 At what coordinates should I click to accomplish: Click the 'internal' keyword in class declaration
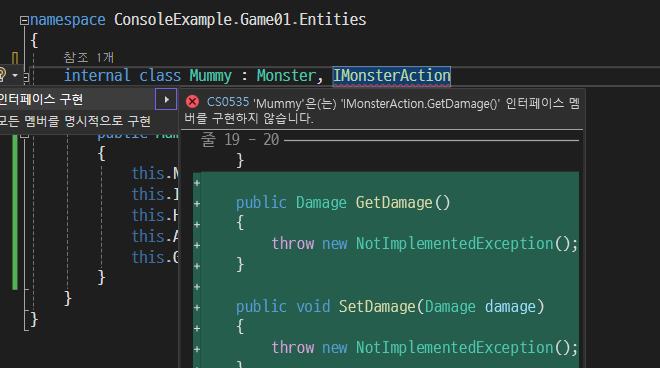point(97,76)
